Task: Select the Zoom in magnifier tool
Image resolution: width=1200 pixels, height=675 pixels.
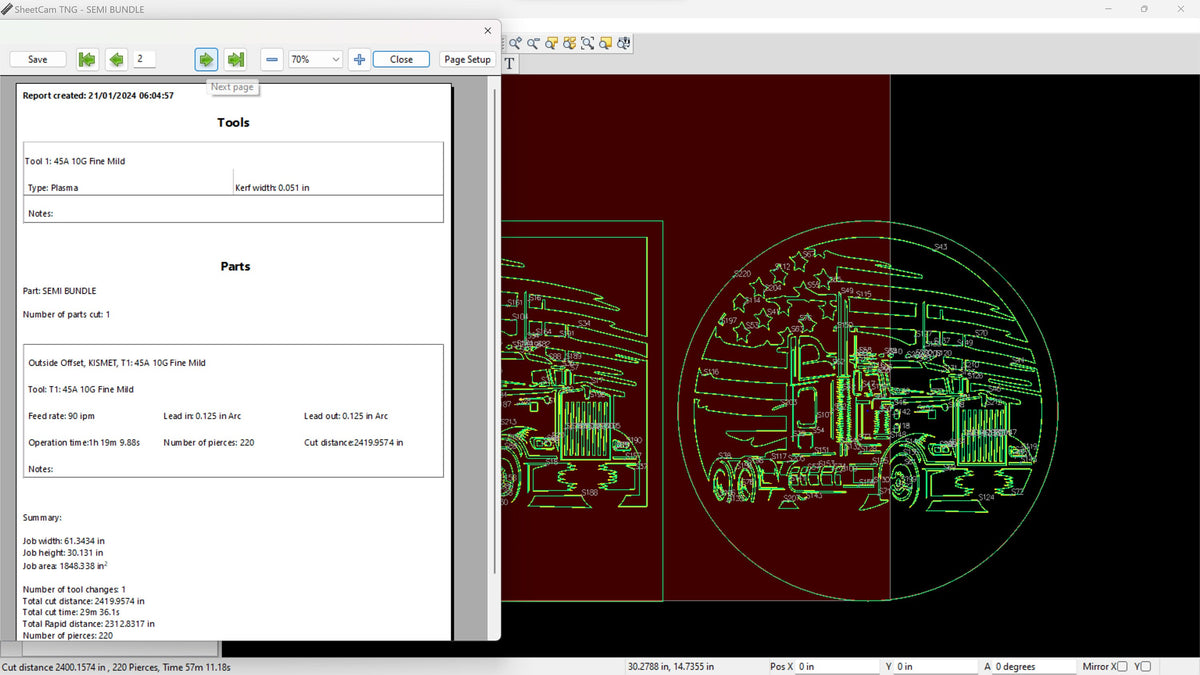Action: (x=515, y=43)
